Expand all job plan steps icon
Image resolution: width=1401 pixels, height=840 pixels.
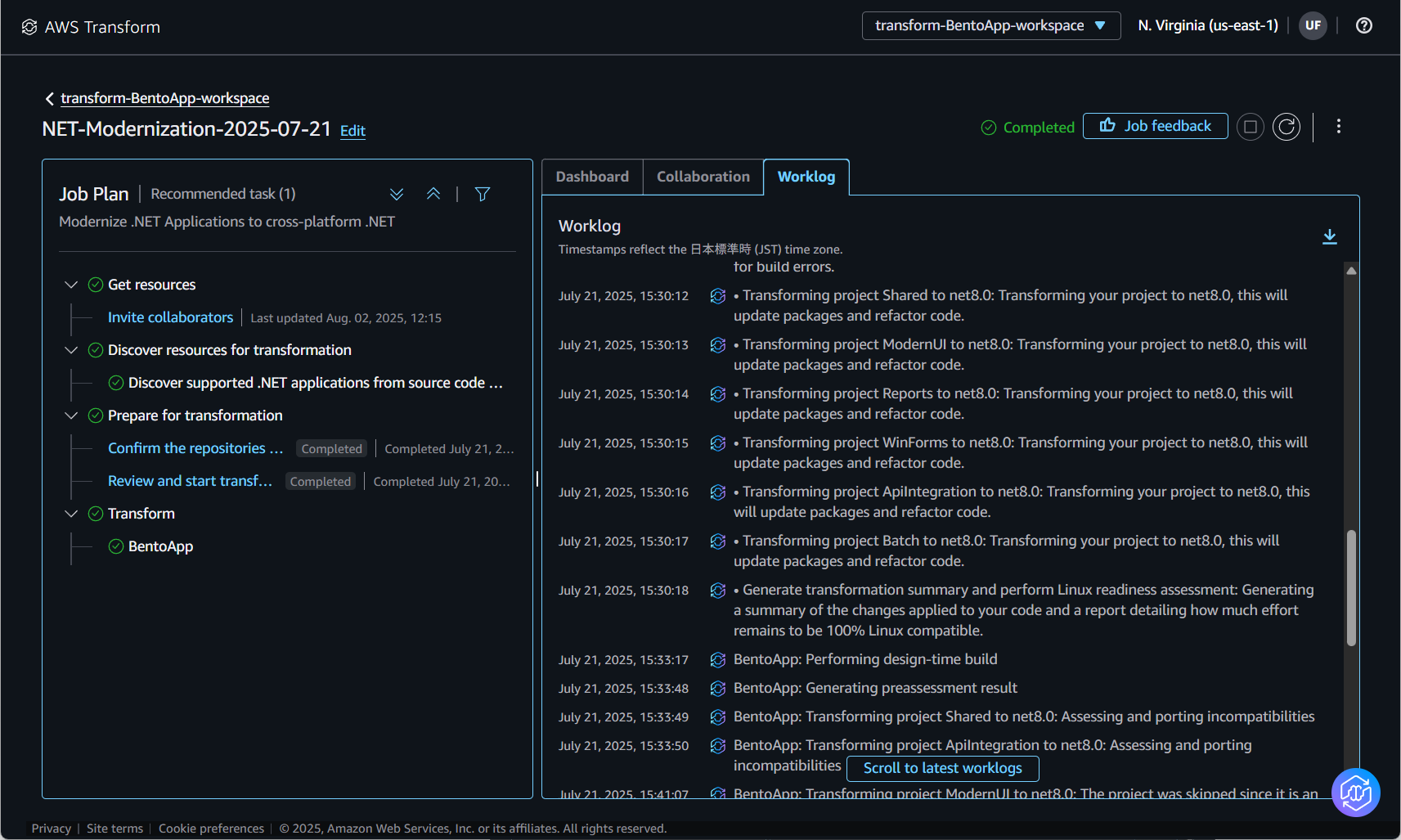tap(397, 194)
